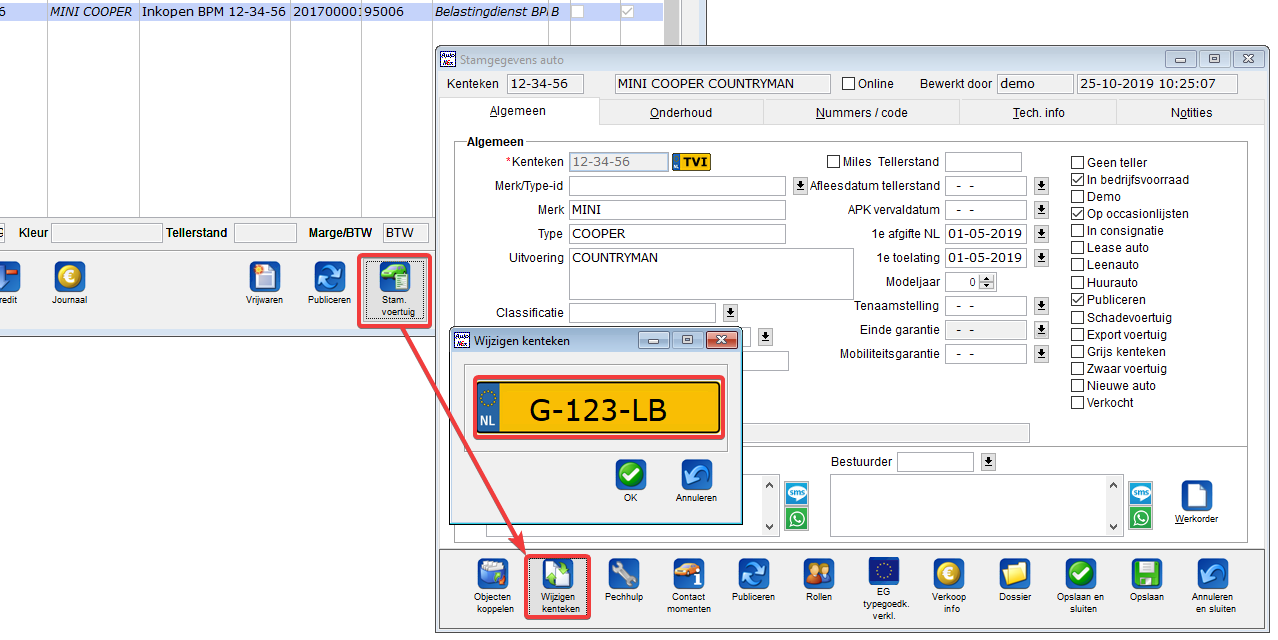Click Modeljaar stepper arrows
The width and height of the screenshot is (1278, 640).
989,282
